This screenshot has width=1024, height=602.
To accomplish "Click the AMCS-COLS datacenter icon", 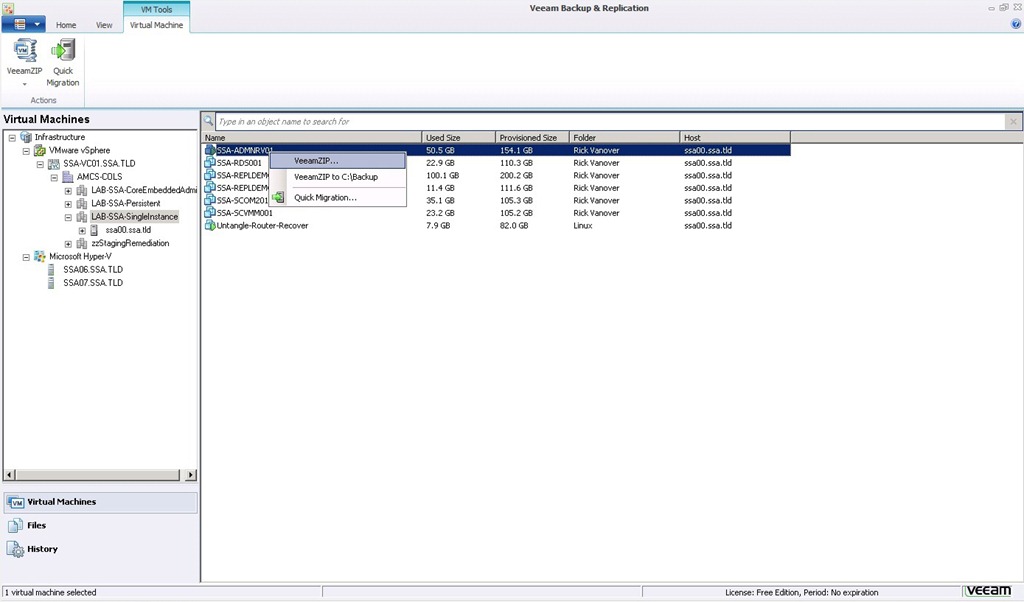I will point(68,177).
